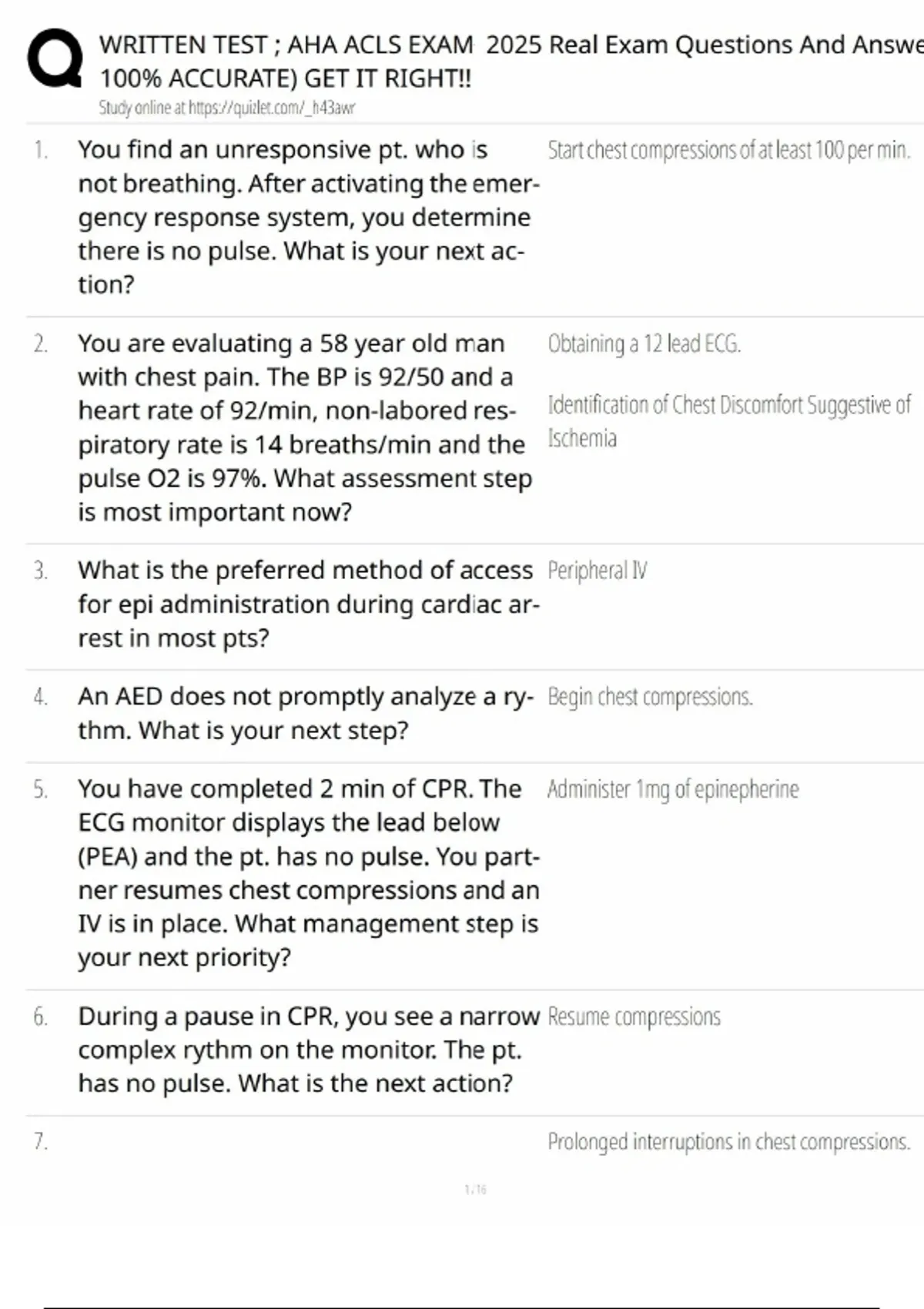The width and height of the screenshot is (924, 1309).
Task: Click question 1 about the unresponsive patient
Action: (x=308, y=216)
